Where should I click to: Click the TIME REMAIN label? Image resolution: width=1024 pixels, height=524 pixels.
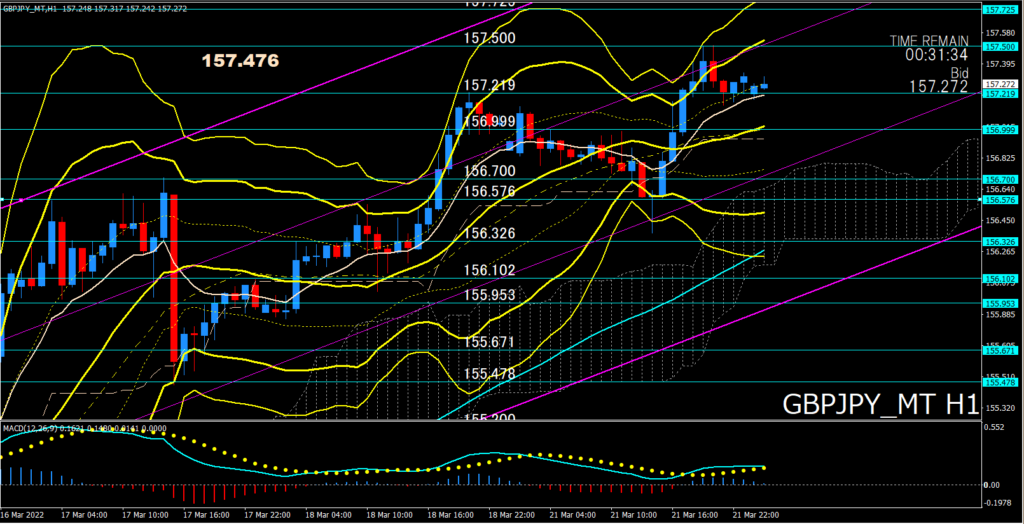coord(929,41)
